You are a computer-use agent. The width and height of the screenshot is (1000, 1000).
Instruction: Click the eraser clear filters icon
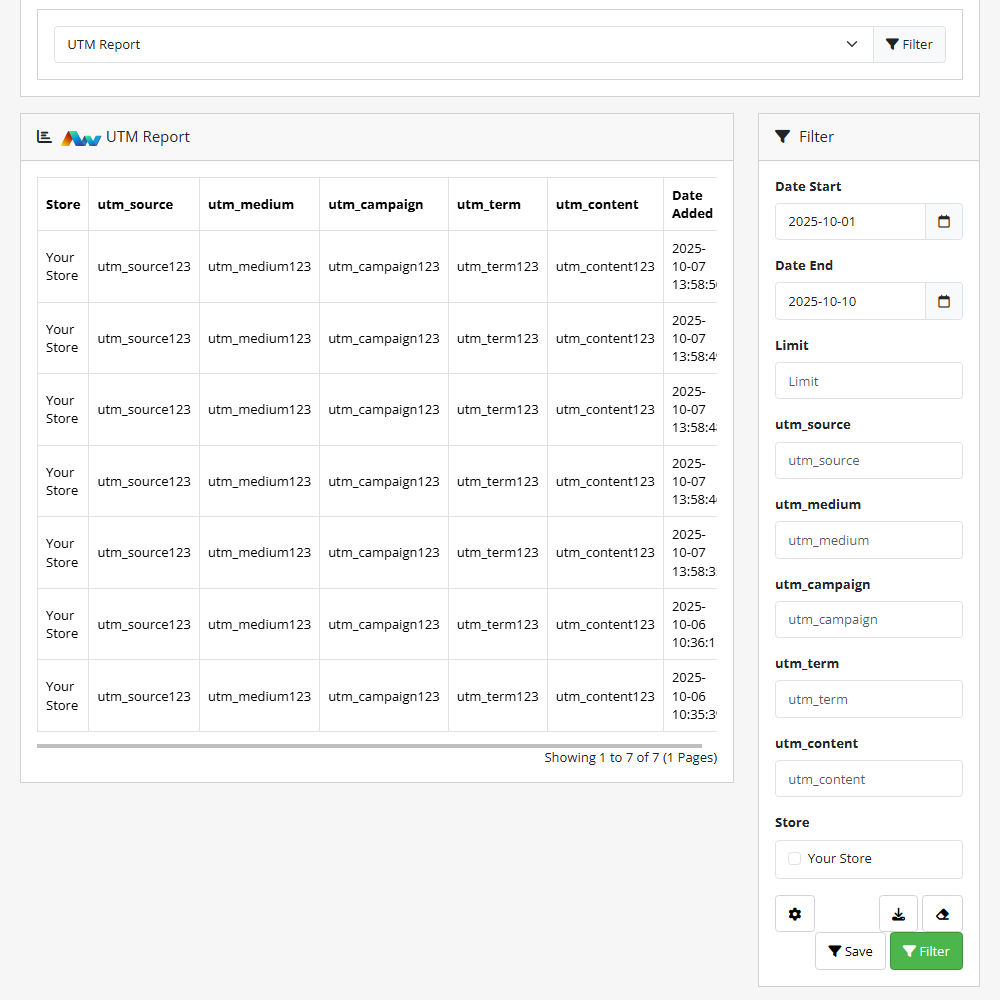(x=942, y=914)
